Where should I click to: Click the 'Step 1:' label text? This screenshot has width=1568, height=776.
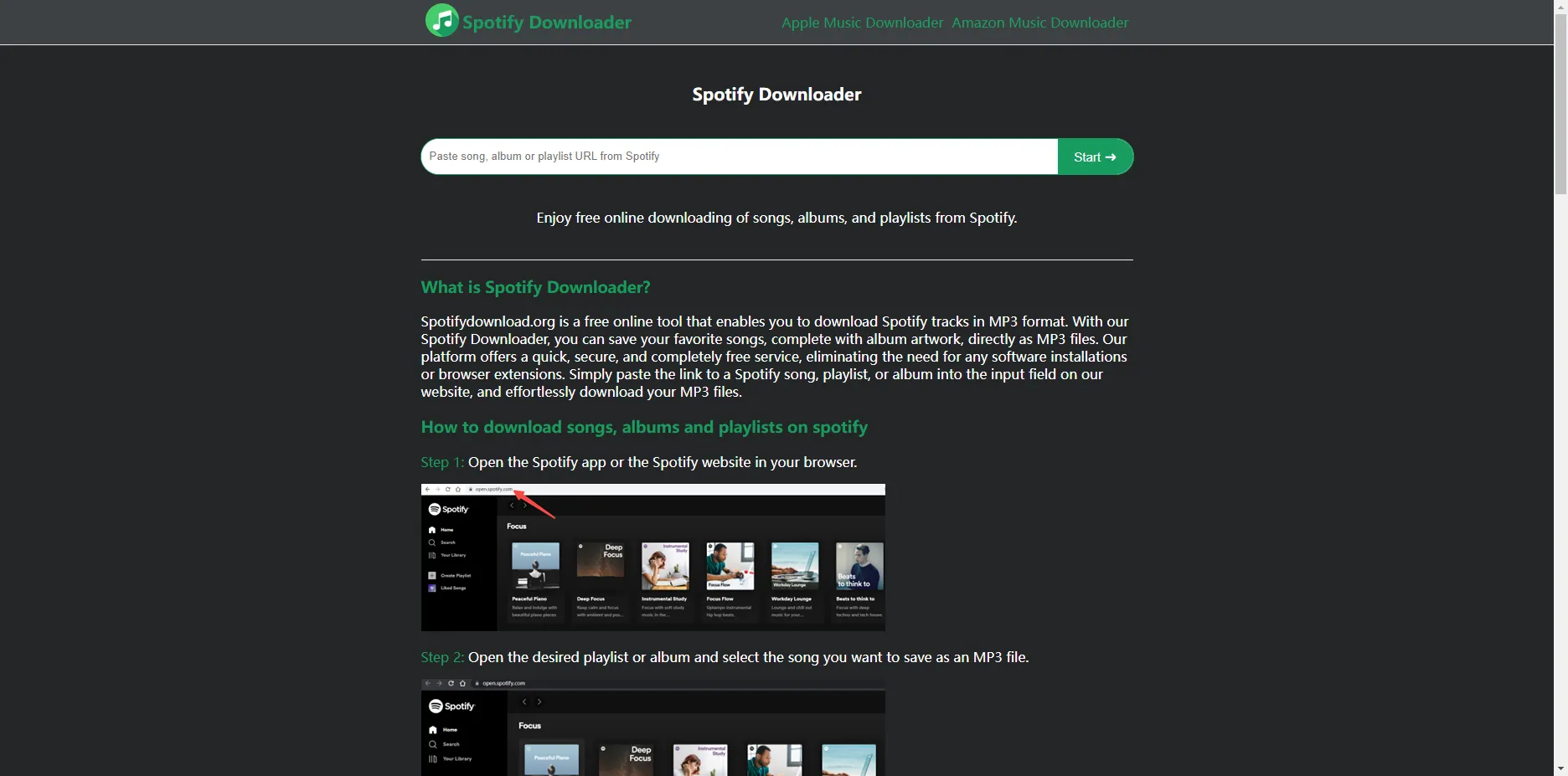(442, 462)
